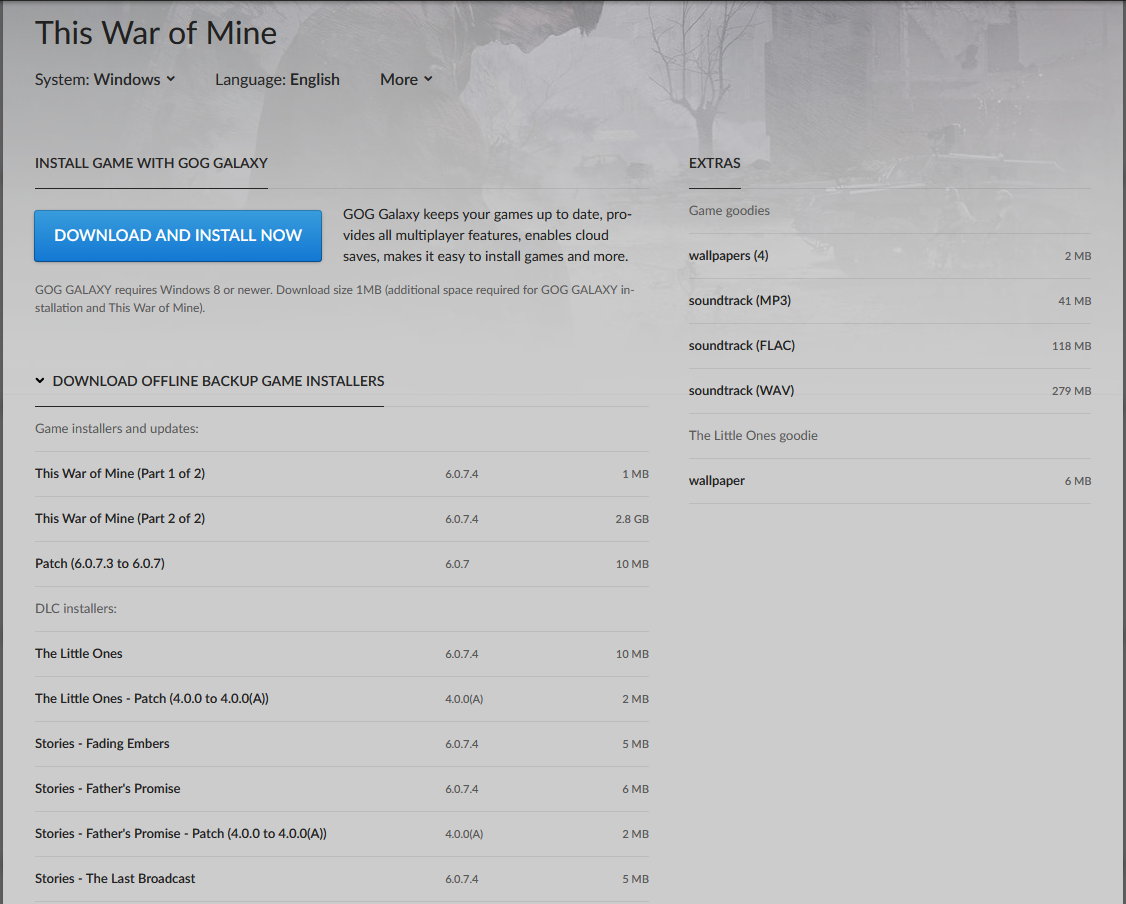
Task: Click version 4.0.0(A) of Little Ones Patch
Action: click(x=464, y=699)
